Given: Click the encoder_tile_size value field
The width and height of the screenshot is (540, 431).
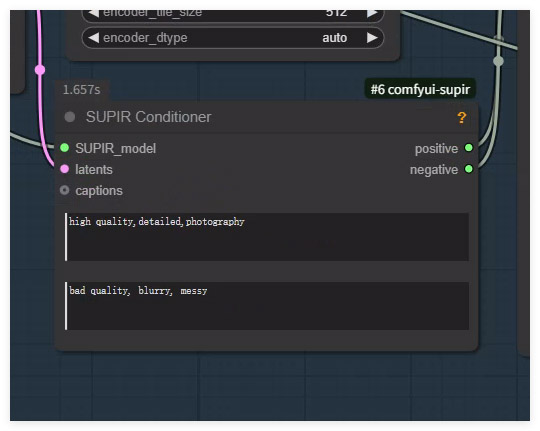Looking at the screenshot, I should (x=233, y=14).
